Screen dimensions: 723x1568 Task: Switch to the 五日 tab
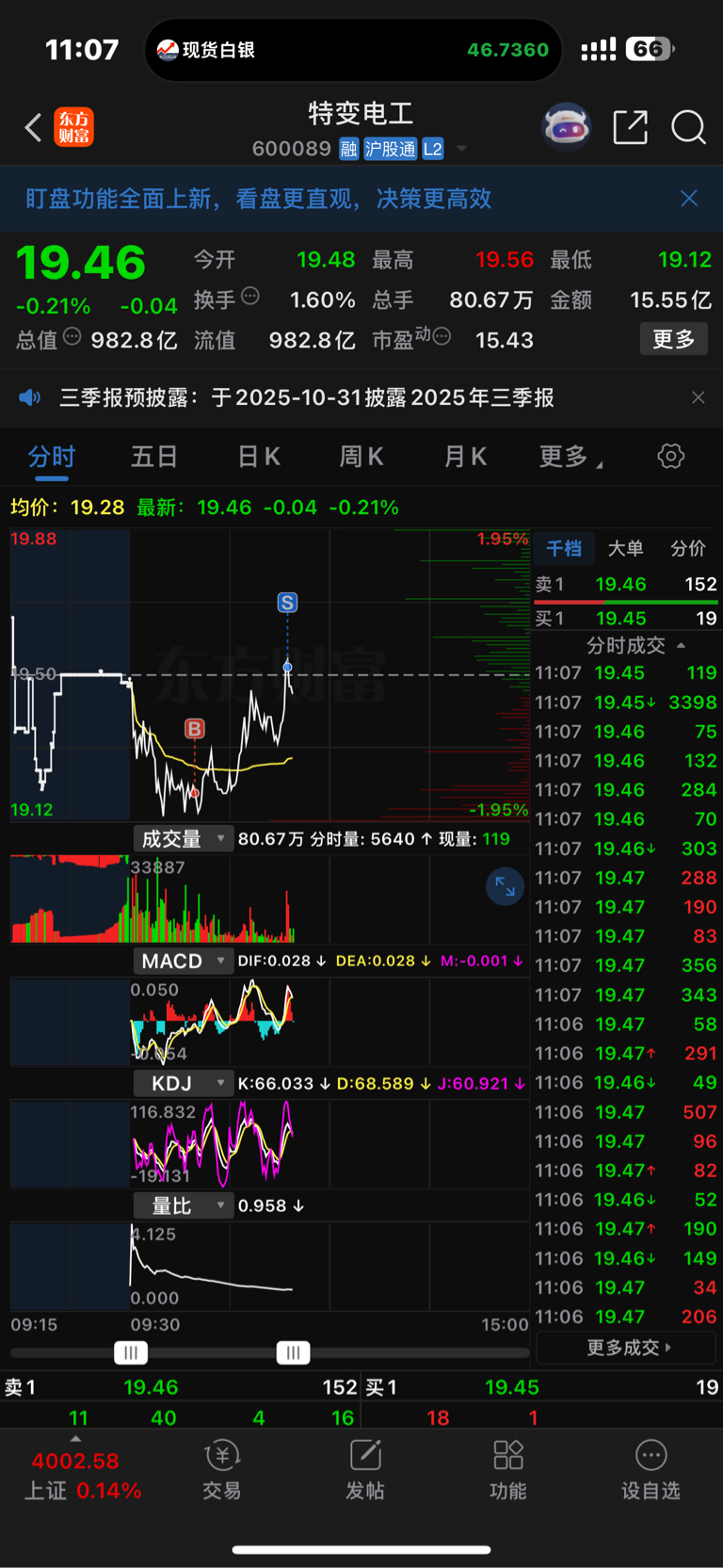pyautogui.click(x=154, y=457)
